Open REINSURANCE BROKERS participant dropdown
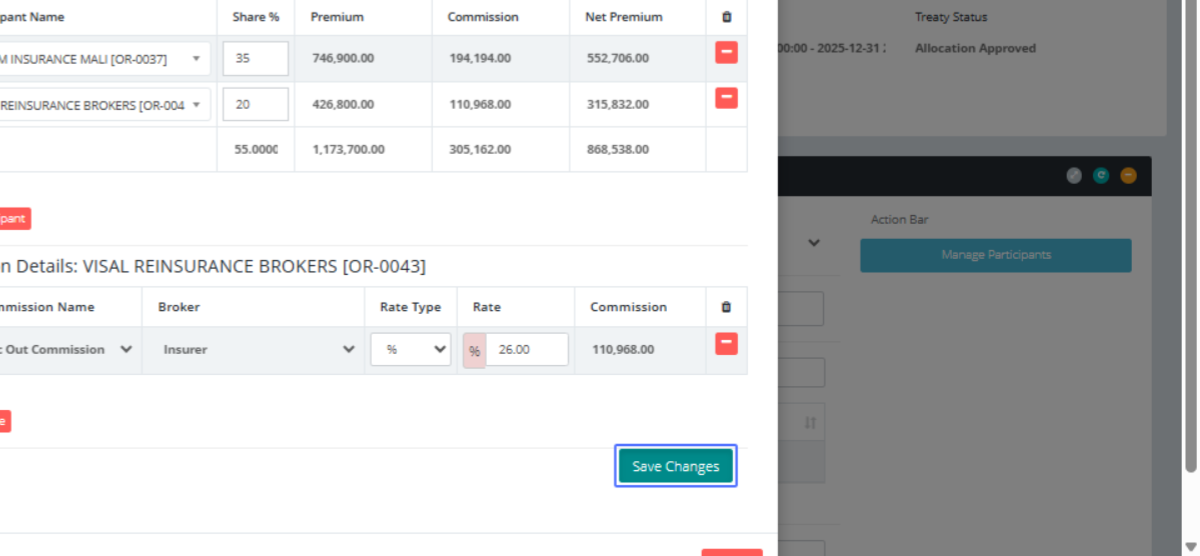This screenshot has height=556, width=1200. (100, 105)
